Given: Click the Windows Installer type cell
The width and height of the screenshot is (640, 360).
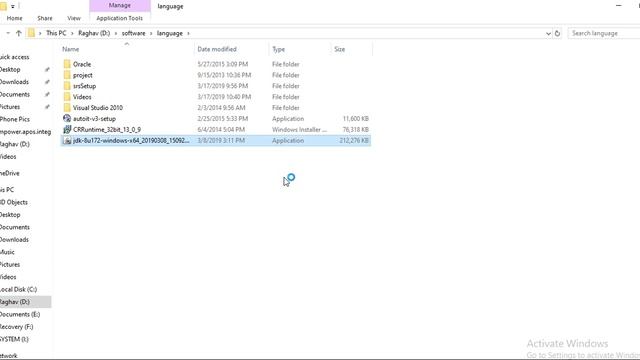Looking at the screenshot, I should point(300,129).
